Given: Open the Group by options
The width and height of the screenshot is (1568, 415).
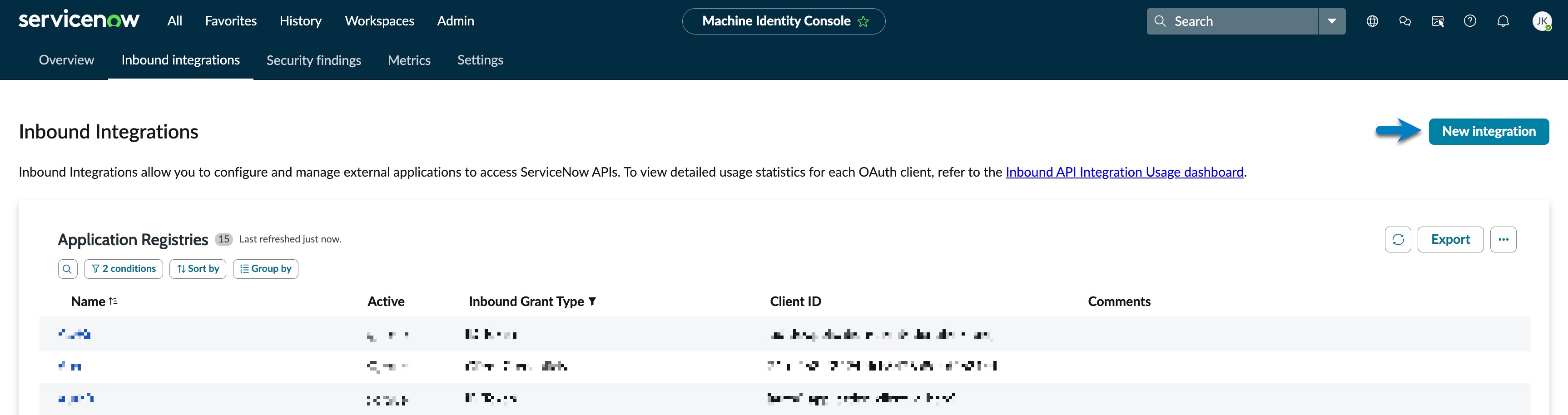Looking at the screenshot, I should (x=265, y=269).
